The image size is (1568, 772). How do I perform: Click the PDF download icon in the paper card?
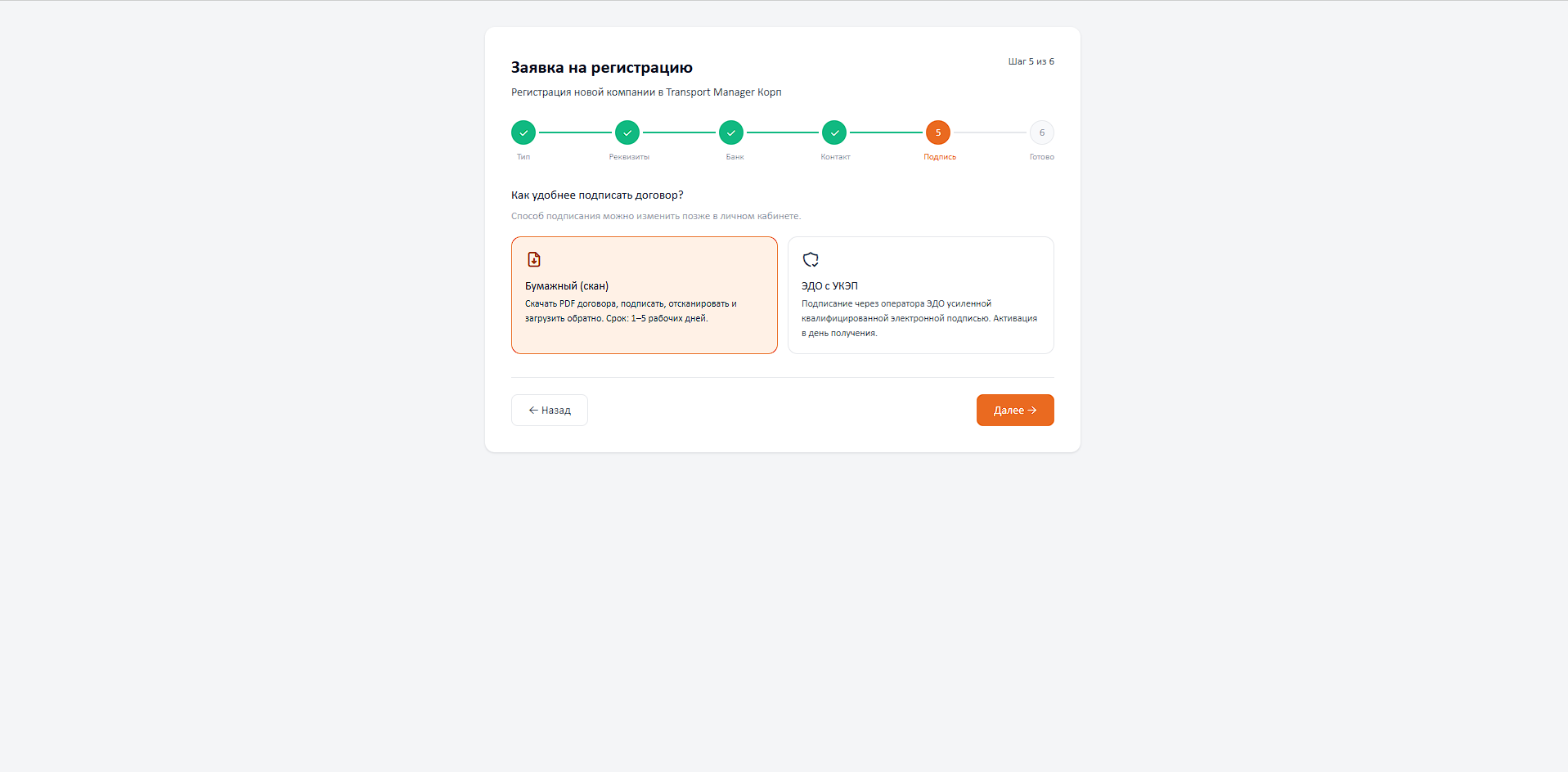(534, 259)
